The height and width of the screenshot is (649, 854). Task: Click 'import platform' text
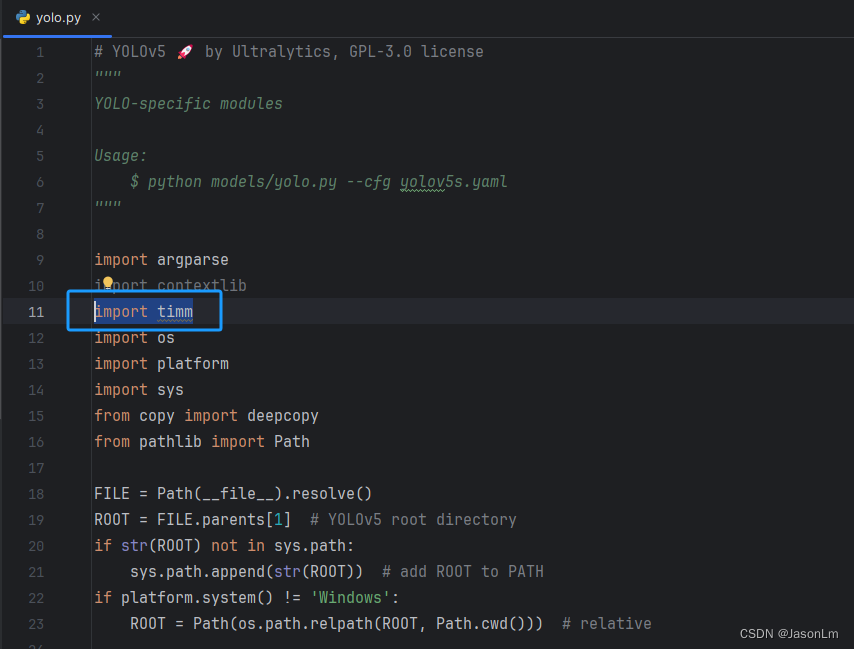[x=161, y=364]
